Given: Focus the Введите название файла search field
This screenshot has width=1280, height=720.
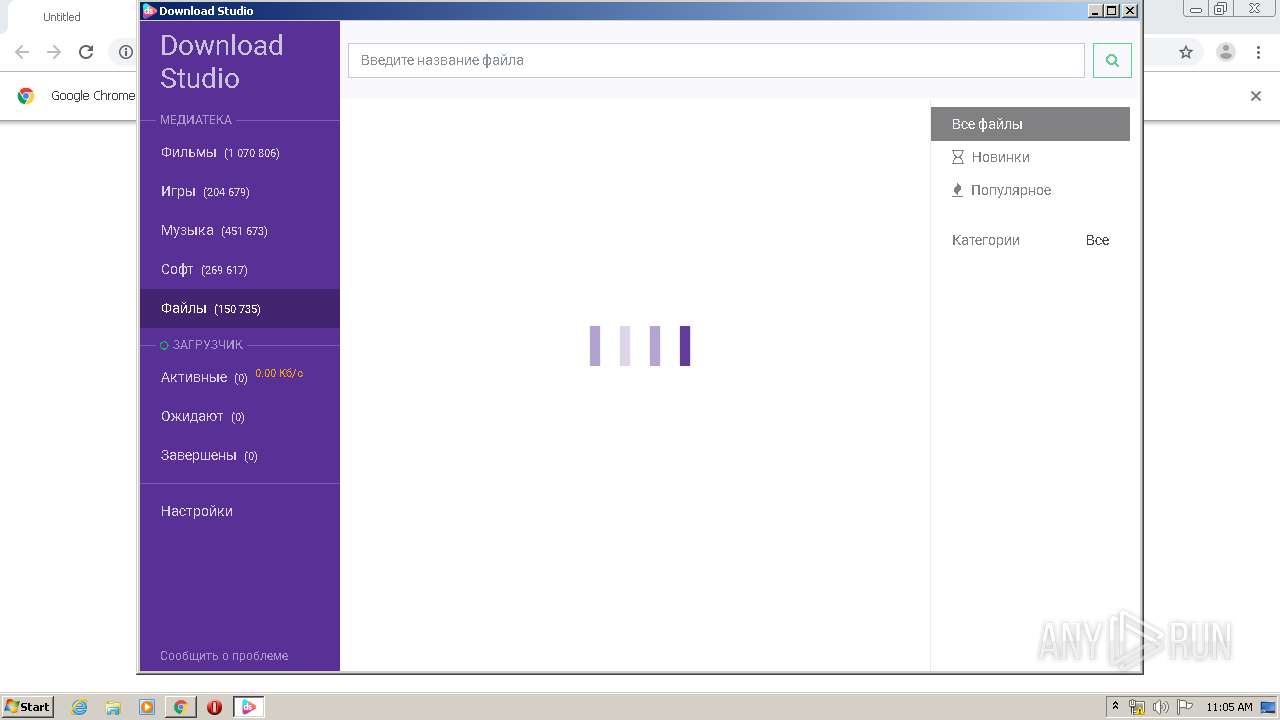Looking at the screenshot, I should pos(716,60).
